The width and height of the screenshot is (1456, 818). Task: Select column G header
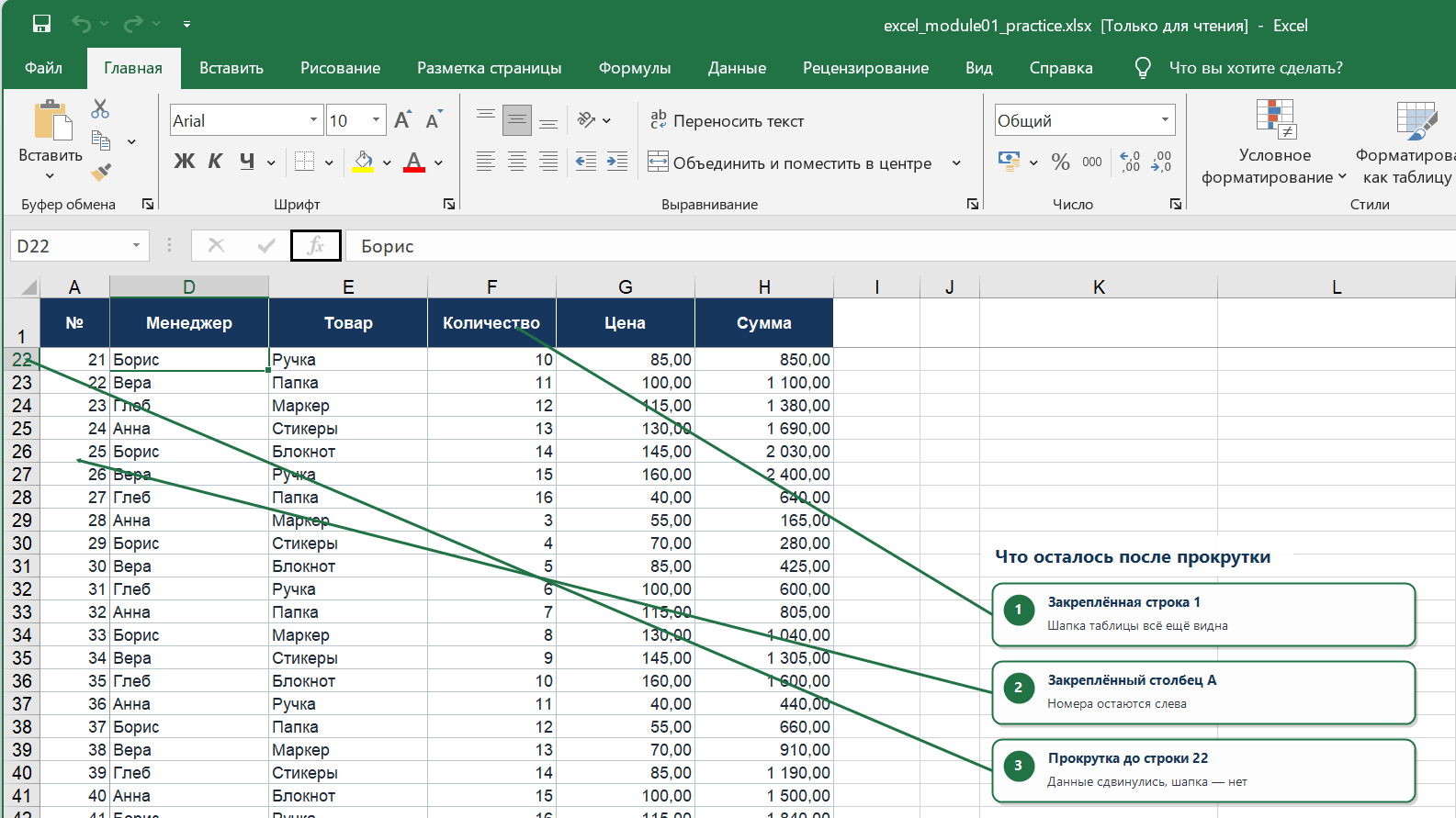626,286
